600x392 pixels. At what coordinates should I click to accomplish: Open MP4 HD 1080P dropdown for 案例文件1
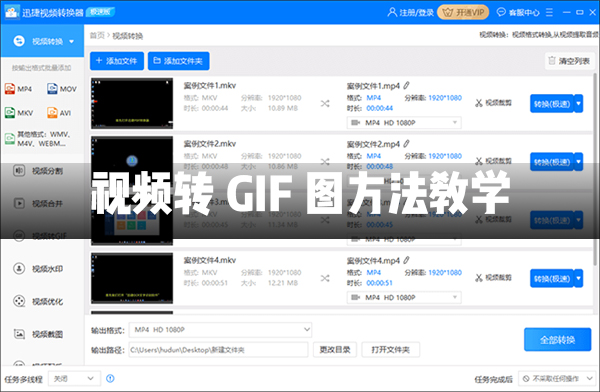coord(404,122)
